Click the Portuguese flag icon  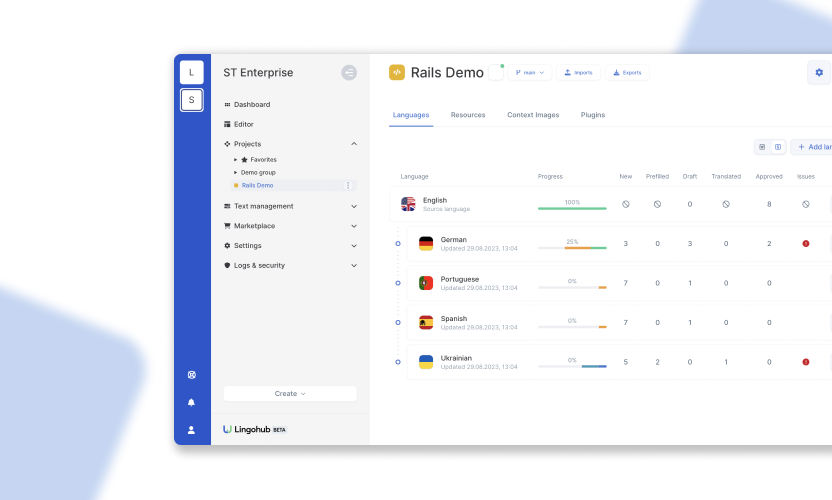coord(426,283)
